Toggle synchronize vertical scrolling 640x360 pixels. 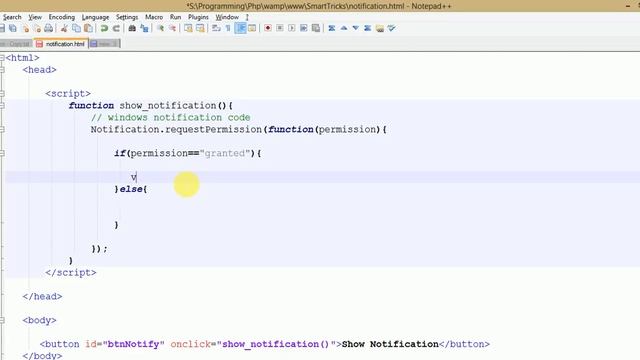188,28
